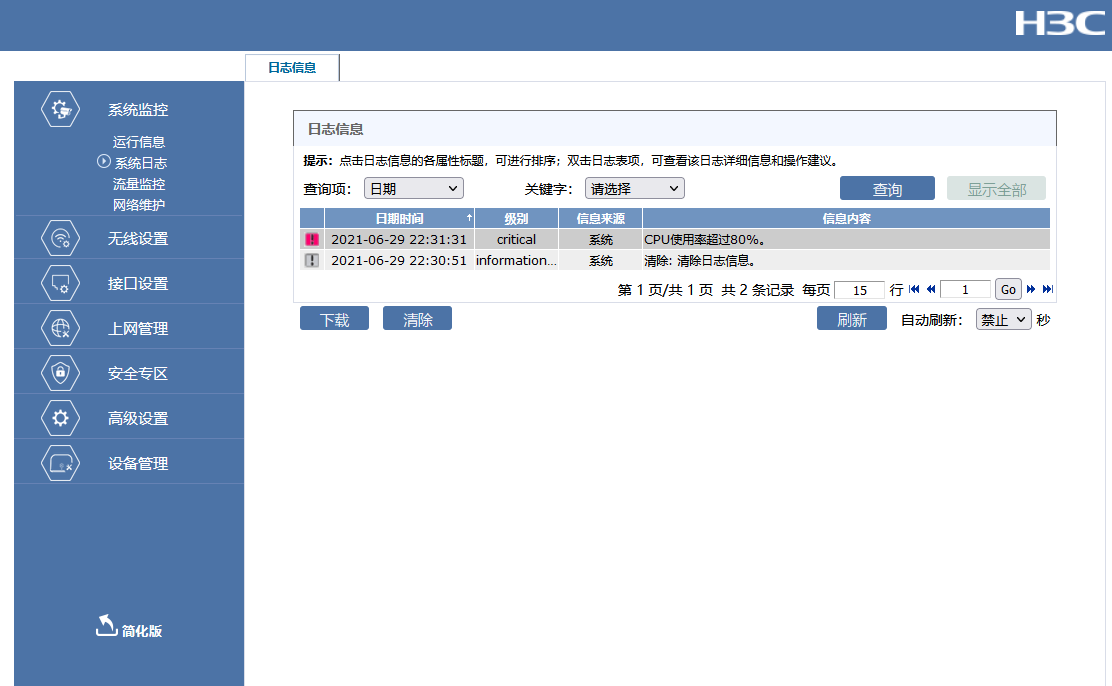This screenshot has height=686, width=1112.
Task: Open the 无线设置 menu
Action: coord(138,238)
